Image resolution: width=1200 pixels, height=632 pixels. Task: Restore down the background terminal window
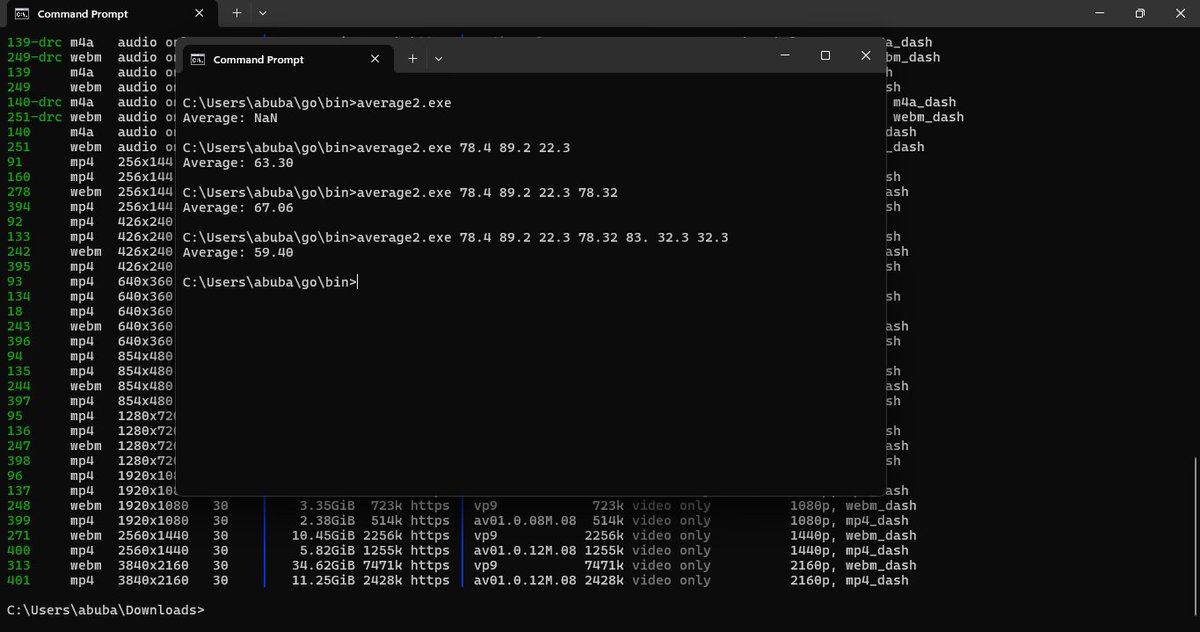coord(1139,14)
